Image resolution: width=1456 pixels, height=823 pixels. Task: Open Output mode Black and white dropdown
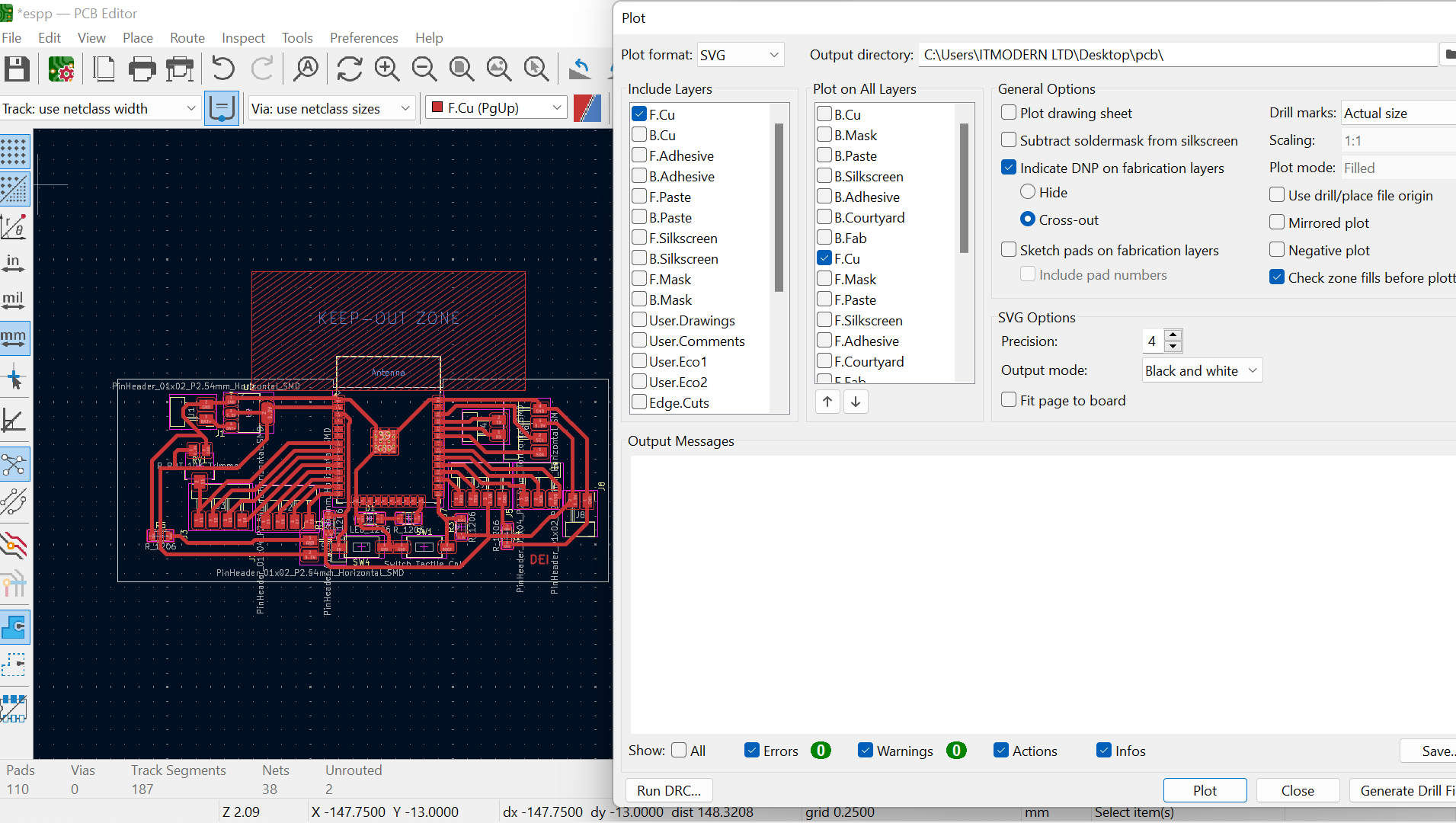(1202, 370)
